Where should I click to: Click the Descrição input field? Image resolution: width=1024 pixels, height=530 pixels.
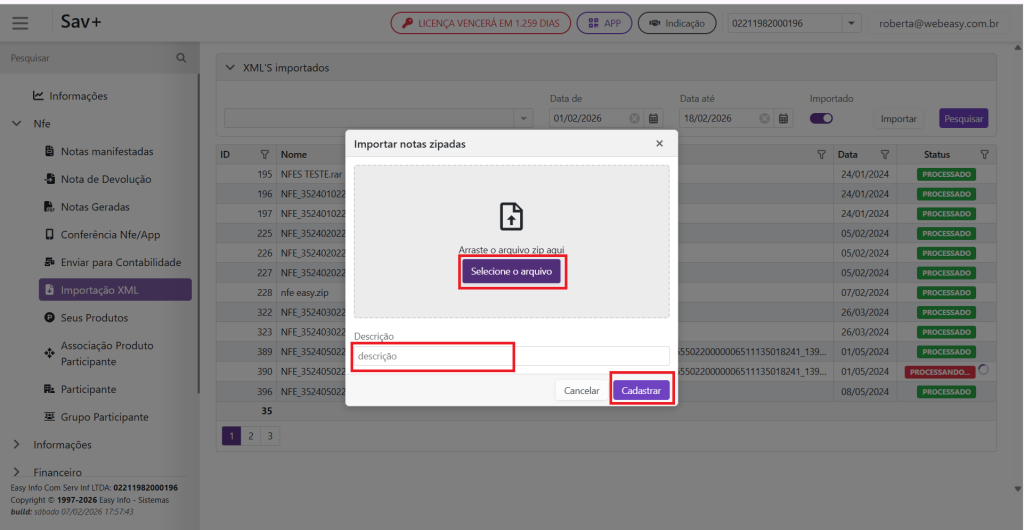[x=511, y=356]
